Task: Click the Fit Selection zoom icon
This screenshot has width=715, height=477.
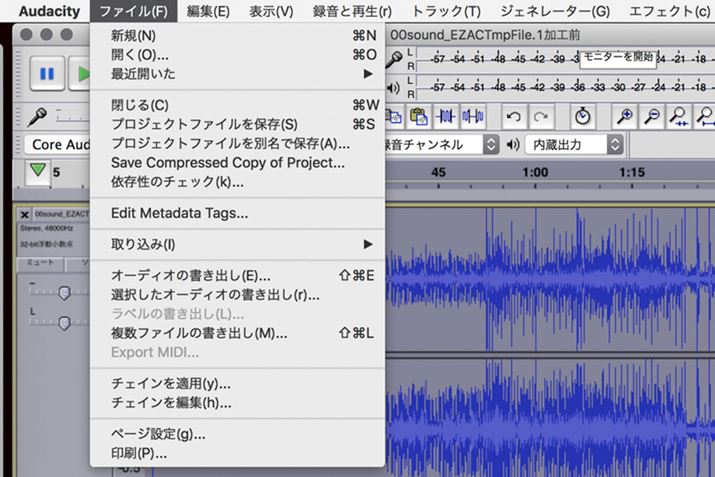Action: [x=679, y=116]
